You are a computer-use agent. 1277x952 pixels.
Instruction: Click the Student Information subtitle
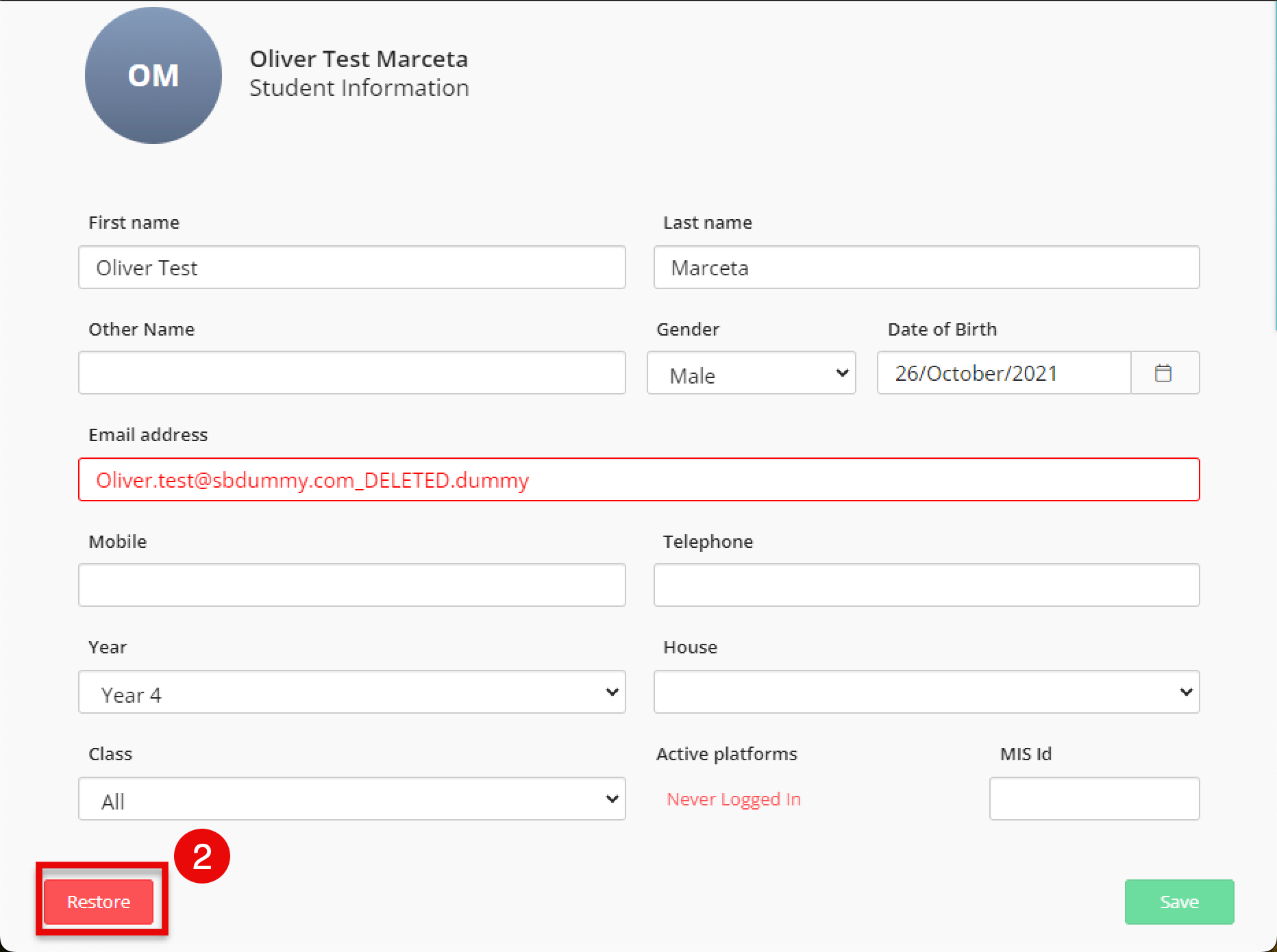[x=359, y=88]
